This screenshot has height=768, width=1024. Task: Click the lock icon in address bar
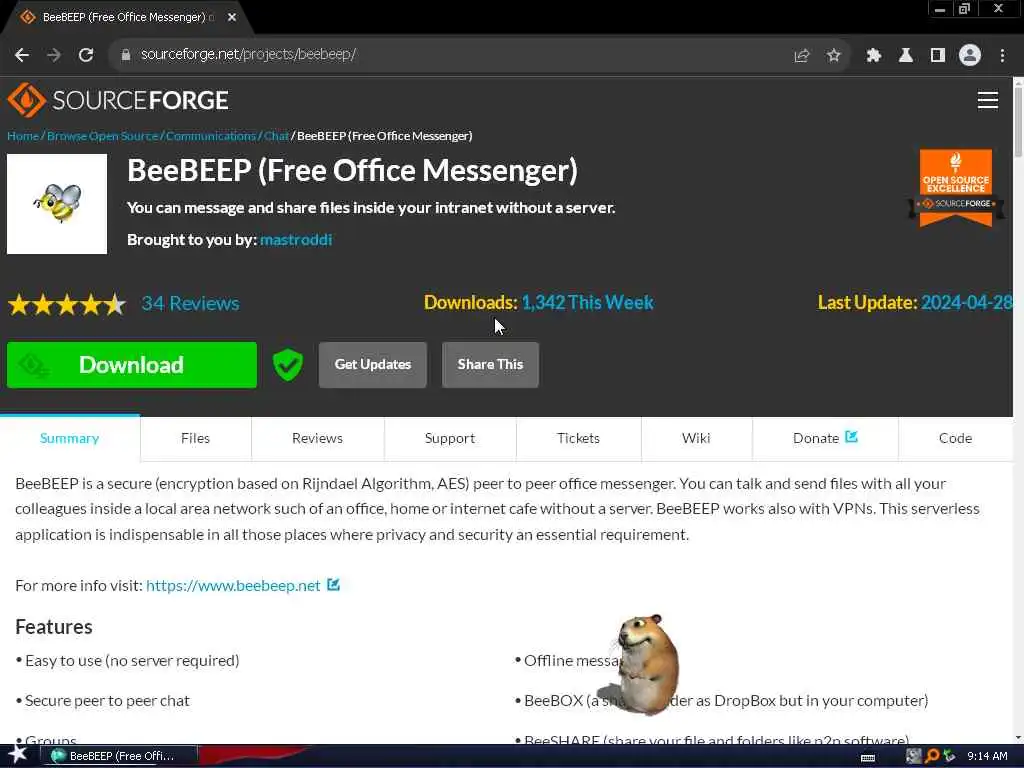(126, 55)
